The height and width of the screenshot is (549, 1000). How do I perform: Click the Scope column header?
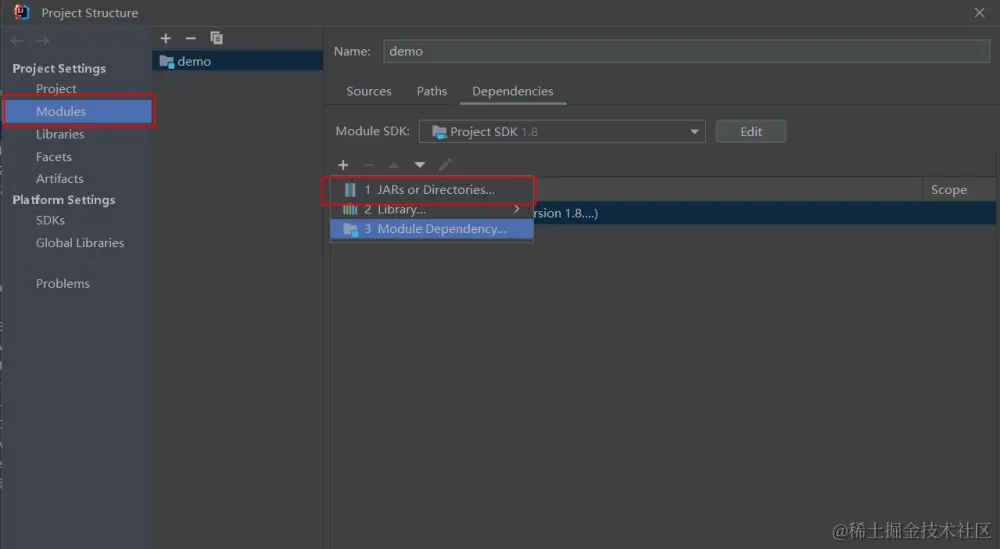coord(948,189)
